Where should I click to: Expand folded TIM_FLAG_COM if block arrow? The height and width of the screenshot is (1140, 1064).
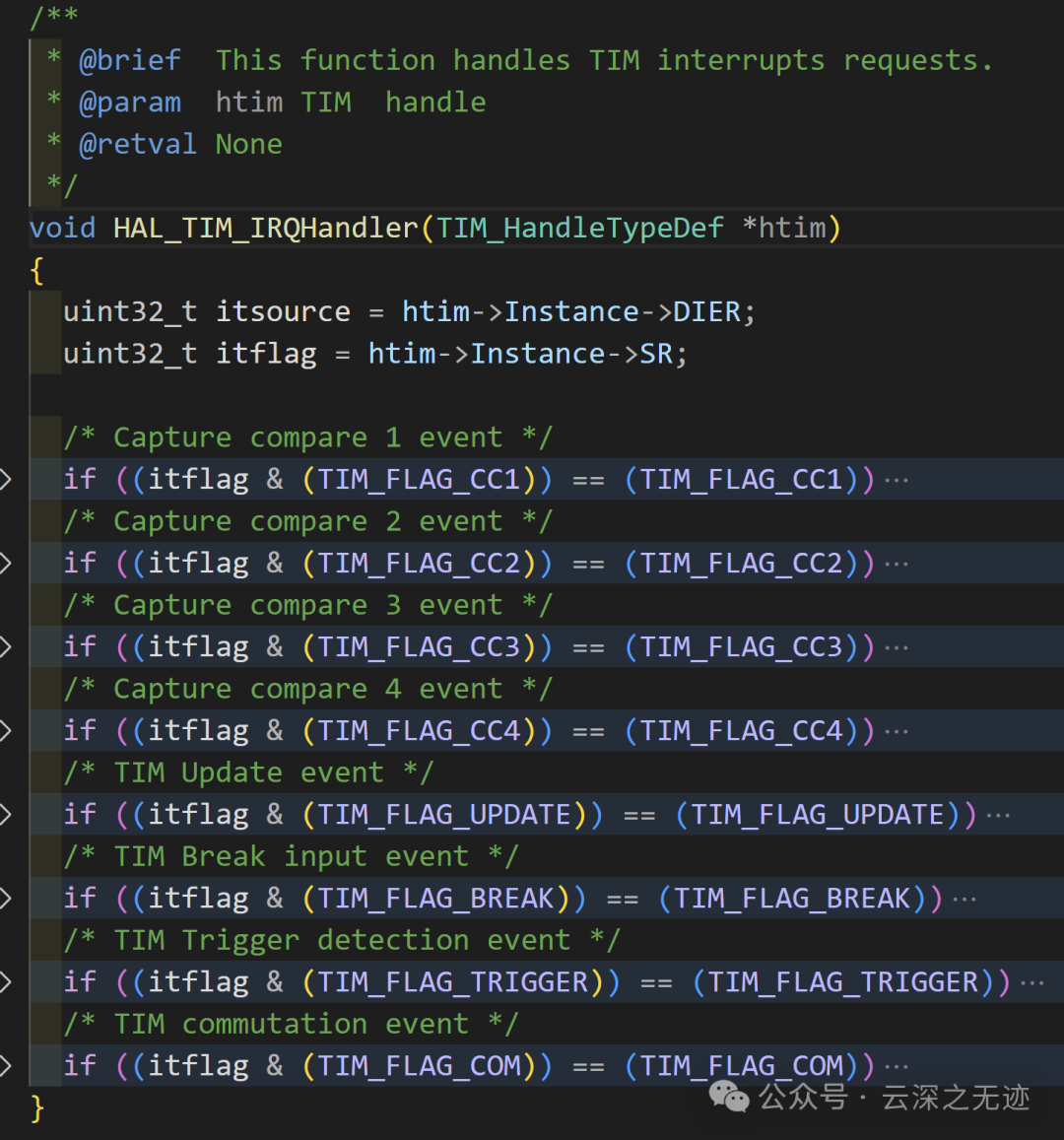tap(5, 1066)
